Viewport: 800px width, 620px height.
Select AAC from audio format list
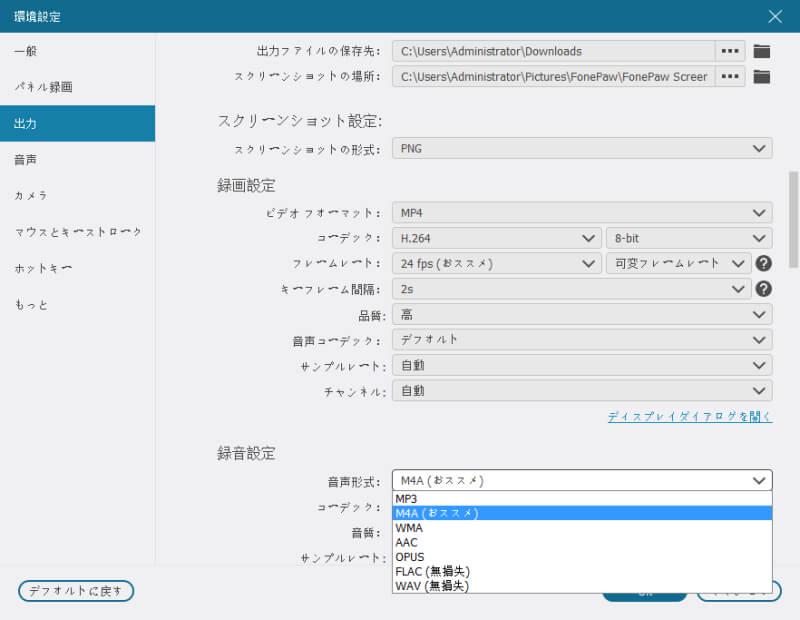(x=582, y=542)
